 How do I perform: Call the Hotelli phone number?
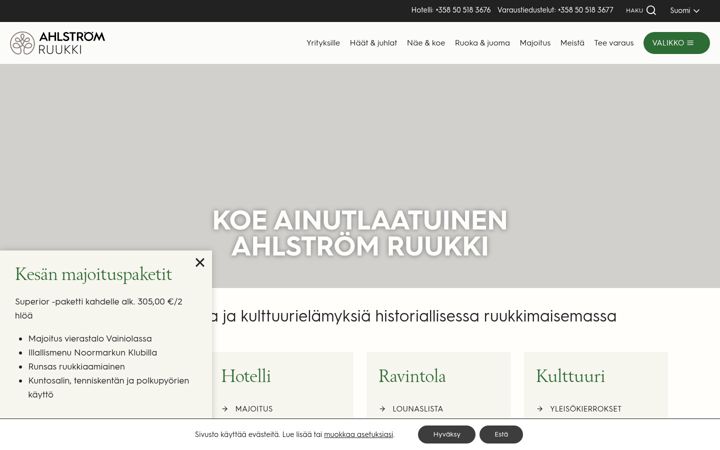pyautogui.click(x=451, y=10)
